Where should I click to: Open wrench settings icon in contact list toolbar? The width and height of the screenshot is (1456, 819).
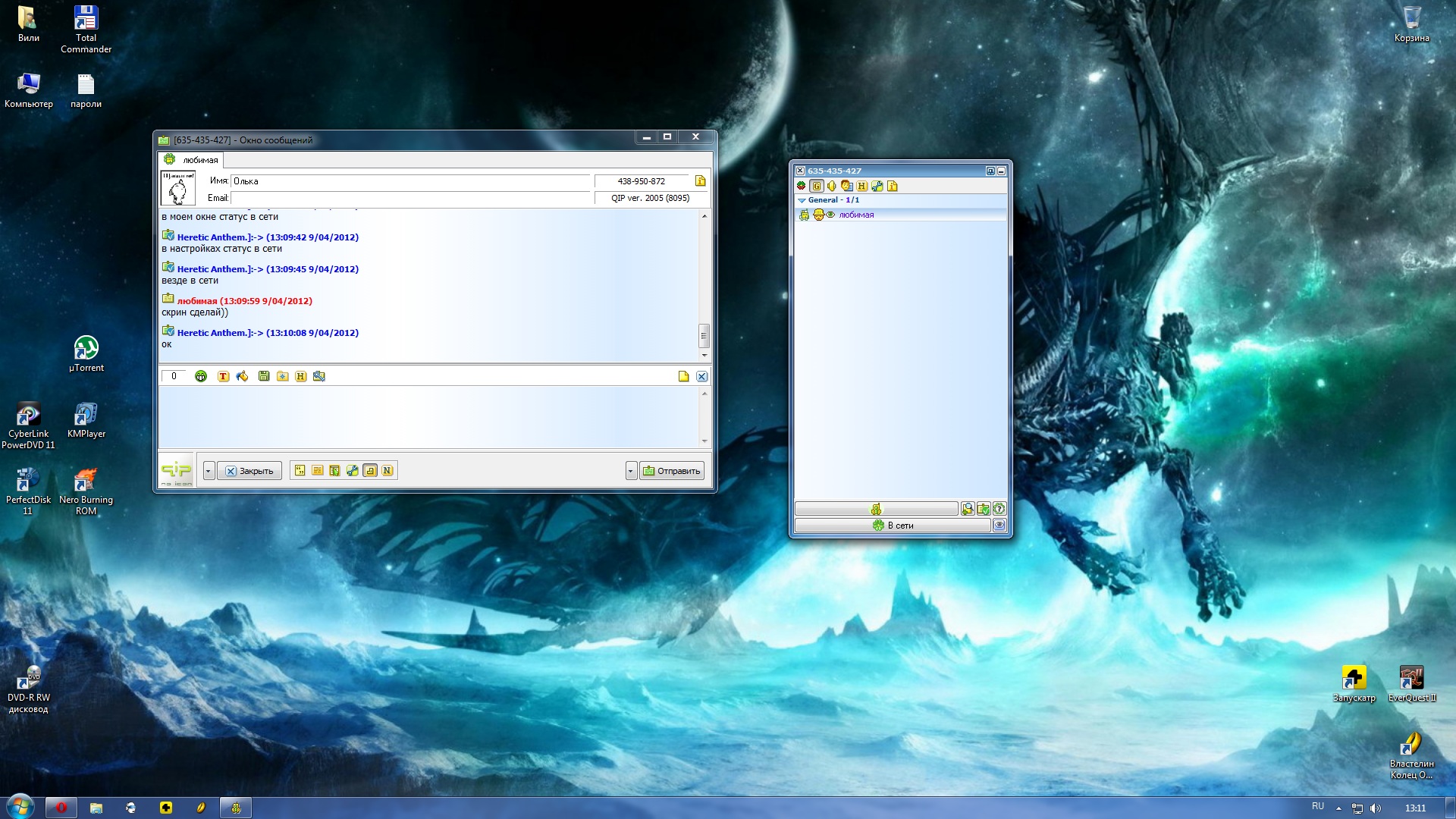click(x=877, y=186)
